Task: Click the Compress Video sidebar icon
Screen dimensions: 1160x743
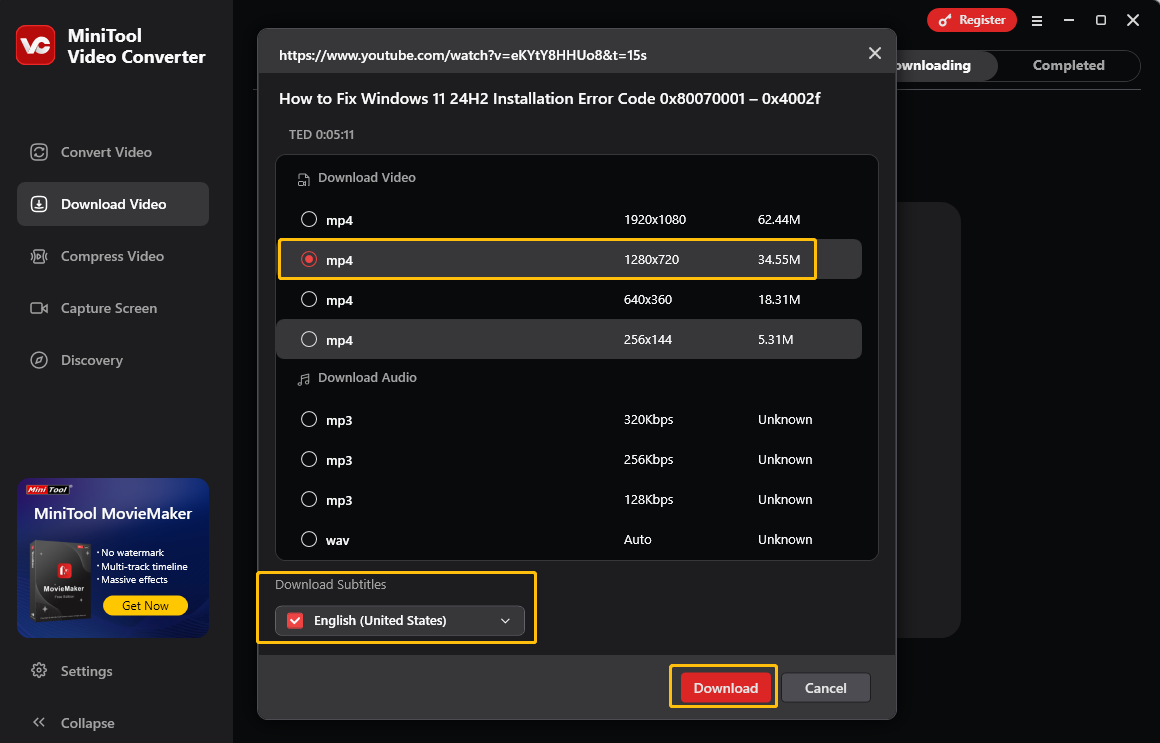Action: click(38, 256)
